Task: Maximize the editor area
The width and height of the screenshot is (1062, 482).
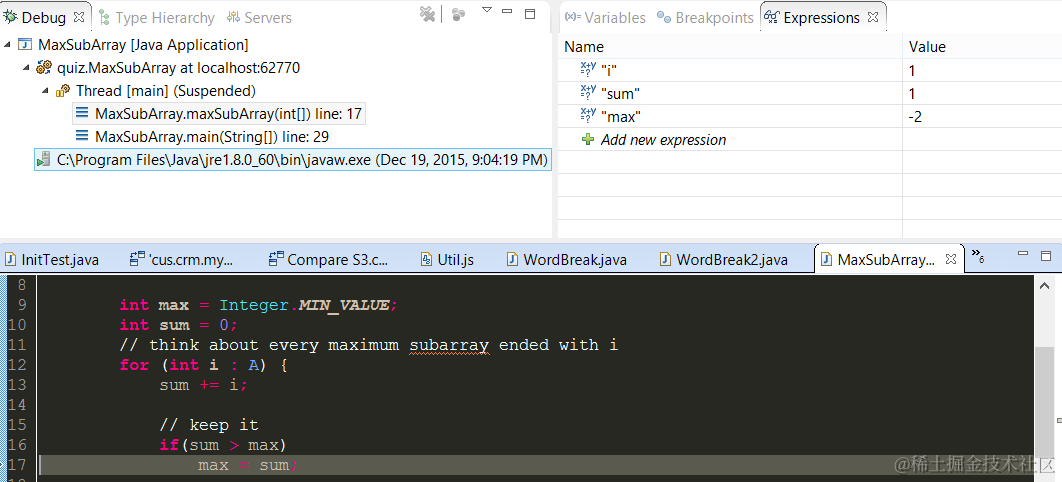Action: [x=1046, y=256]
